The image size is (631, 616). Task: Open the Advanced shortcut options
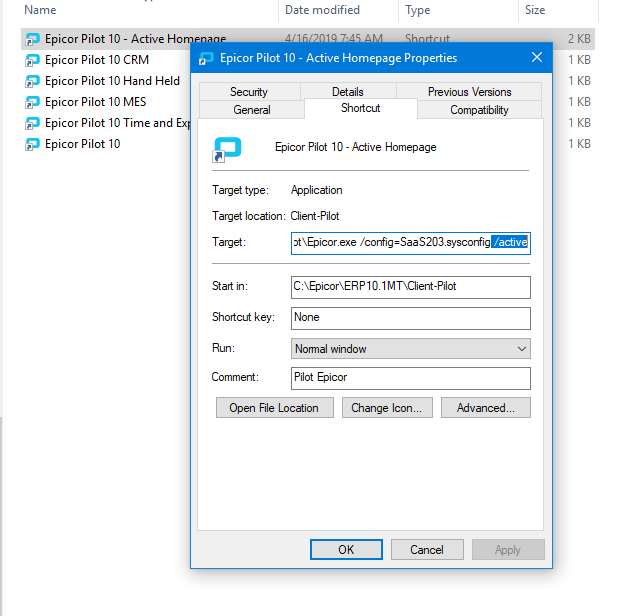[486, 408]
